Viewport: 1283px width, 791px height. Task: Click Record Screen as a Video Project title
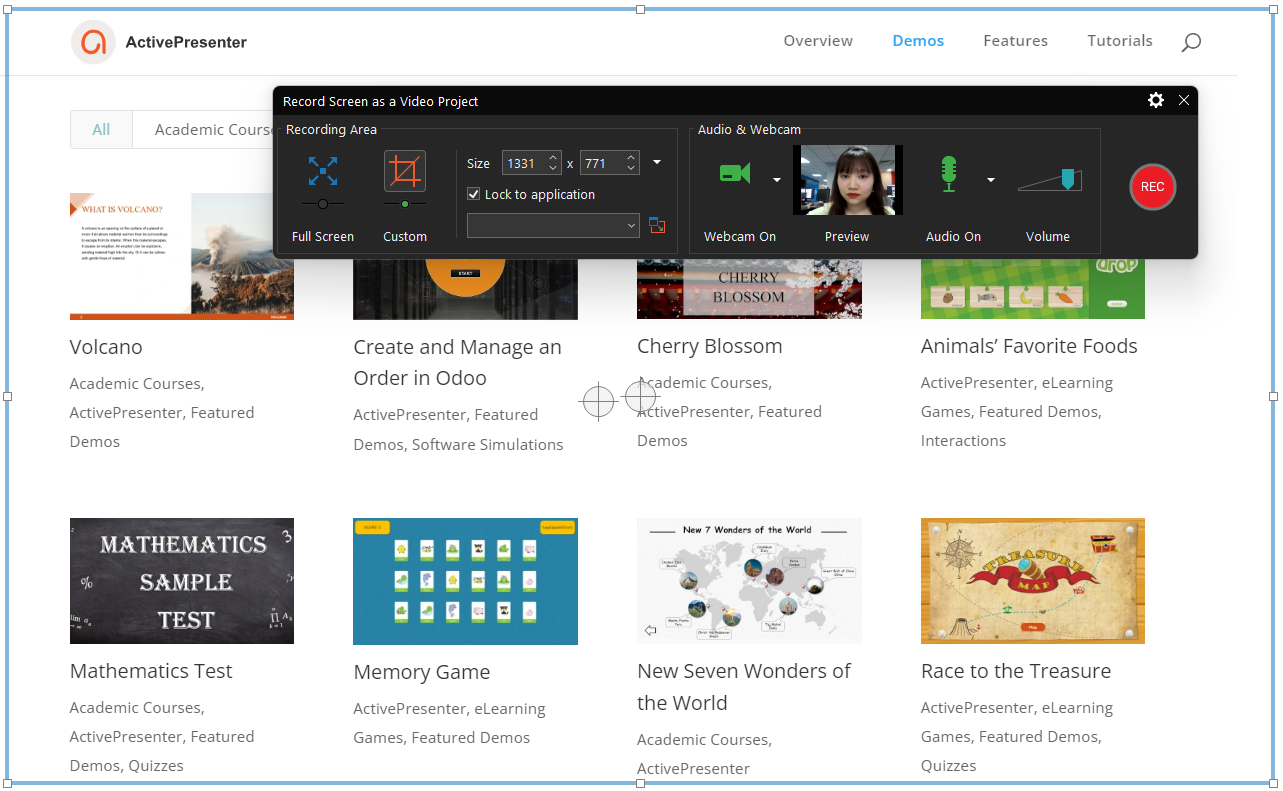click(x=381, y=101)
